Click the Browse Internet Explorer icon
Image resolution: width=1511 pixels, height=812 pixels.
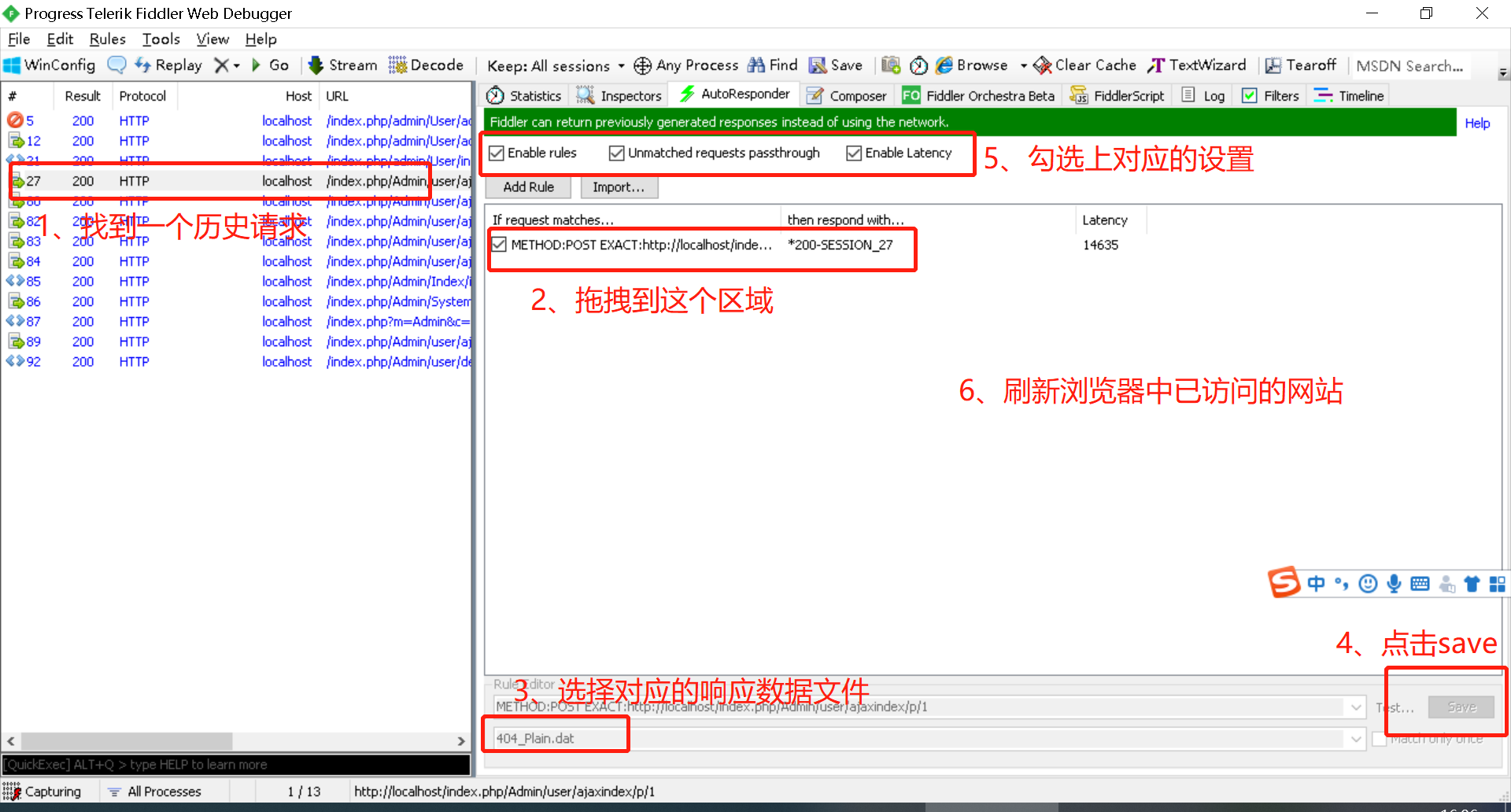pyautogui.click(x=944, y=65)
